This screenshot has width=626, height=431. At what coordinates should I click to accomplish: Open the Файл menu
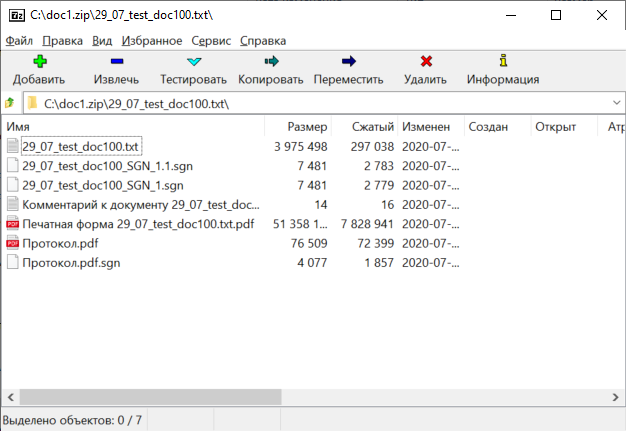[x=19, y=41]
